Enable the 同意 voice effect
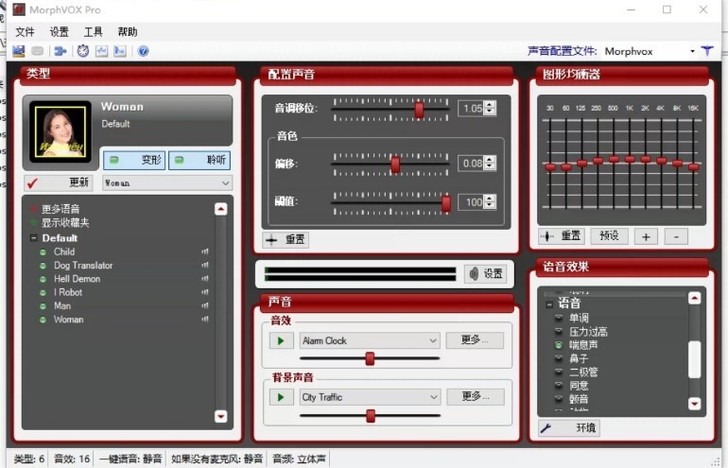 click(559, 385)
